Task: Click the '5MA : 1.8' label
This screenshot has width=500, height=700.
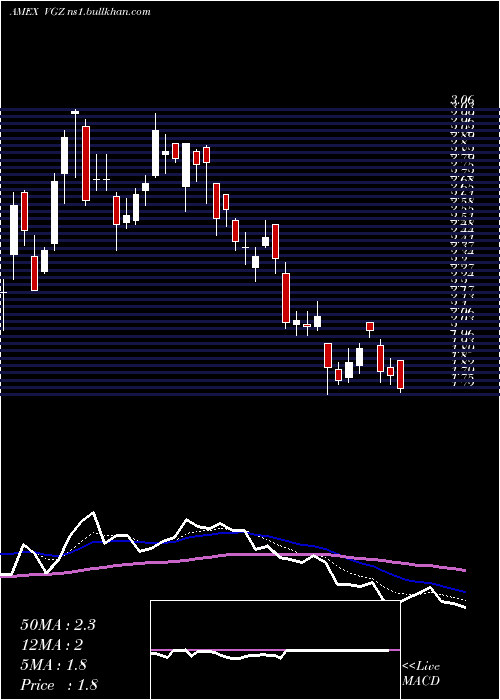Action: click(x=54, y=665)
